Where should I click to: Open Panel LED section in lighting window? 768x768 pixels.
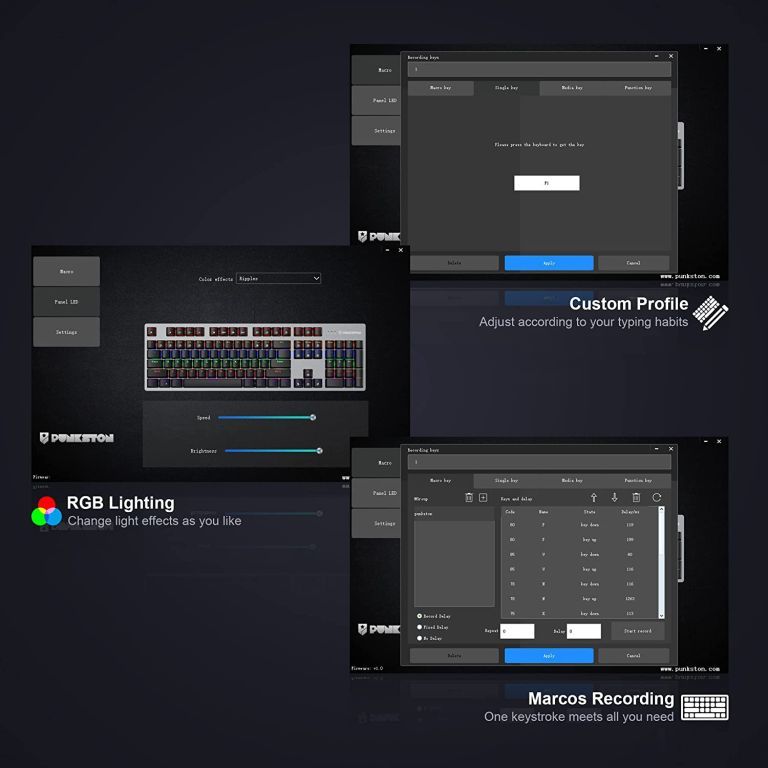pos(66,302)
